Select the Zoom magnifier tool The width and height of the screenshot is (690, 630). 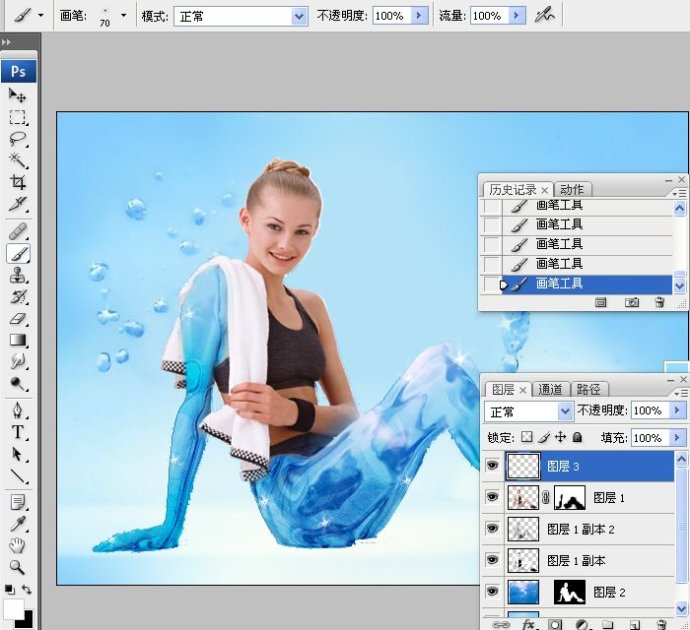(18, 566)
